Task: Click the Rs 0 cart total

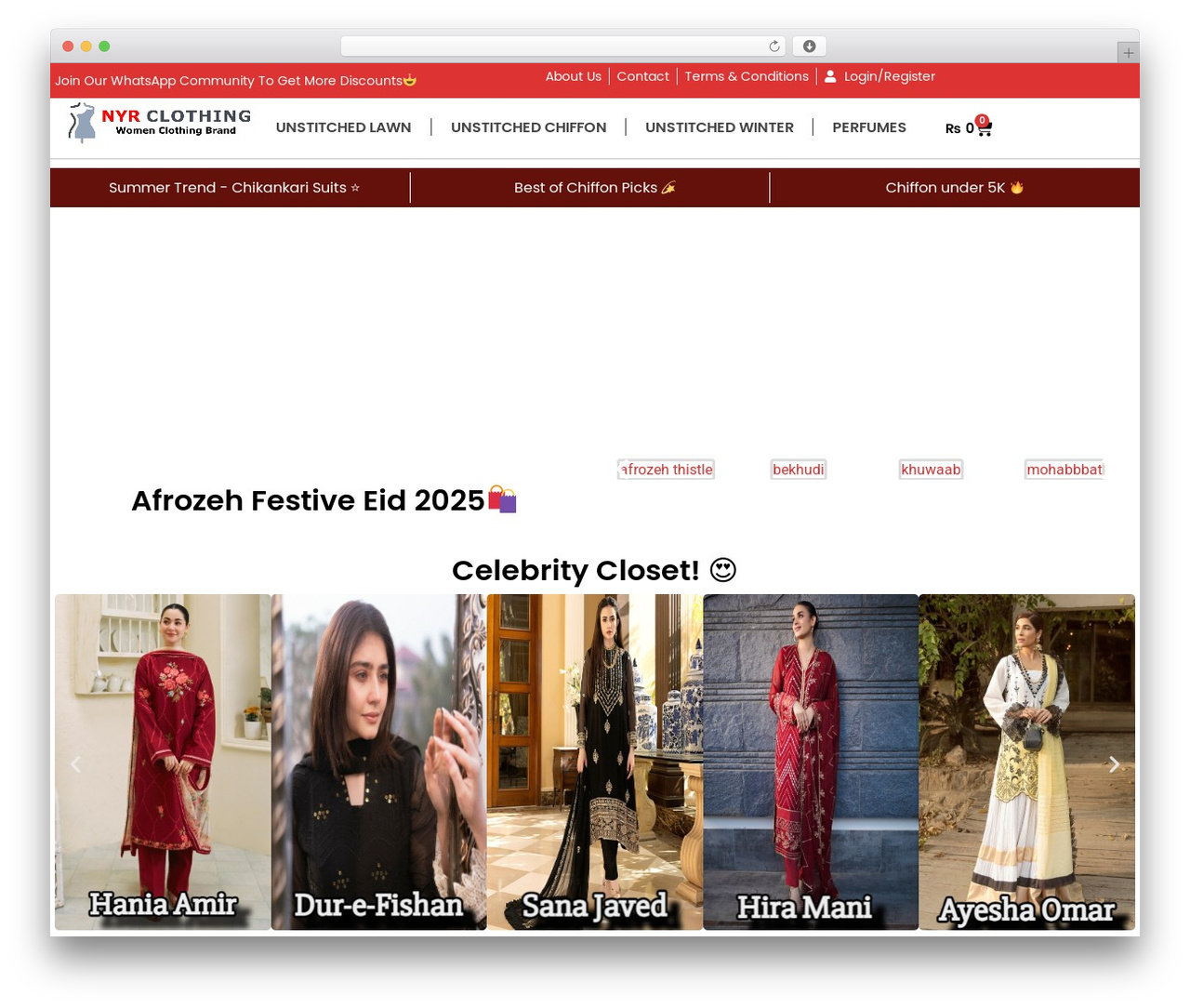Action: click(x=959, y=128)
